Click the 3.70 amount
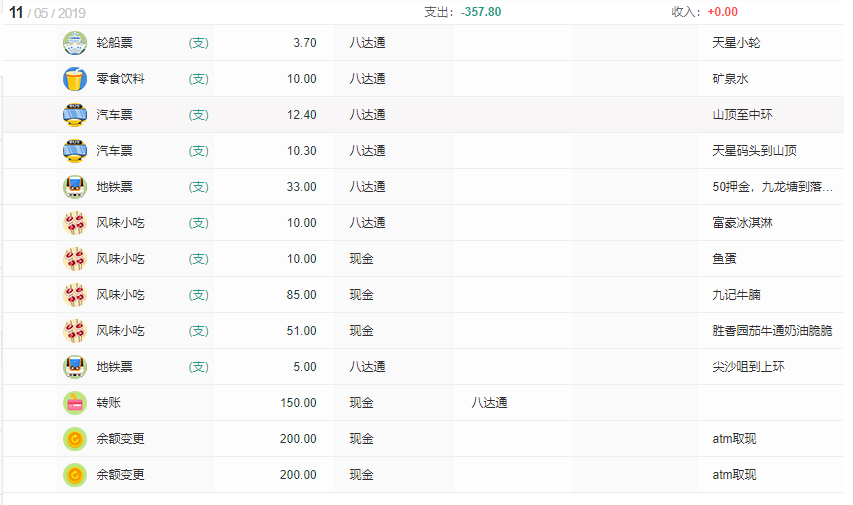This screenshot has height=505, width=853. pyautogui.click(x=305, y=43)
